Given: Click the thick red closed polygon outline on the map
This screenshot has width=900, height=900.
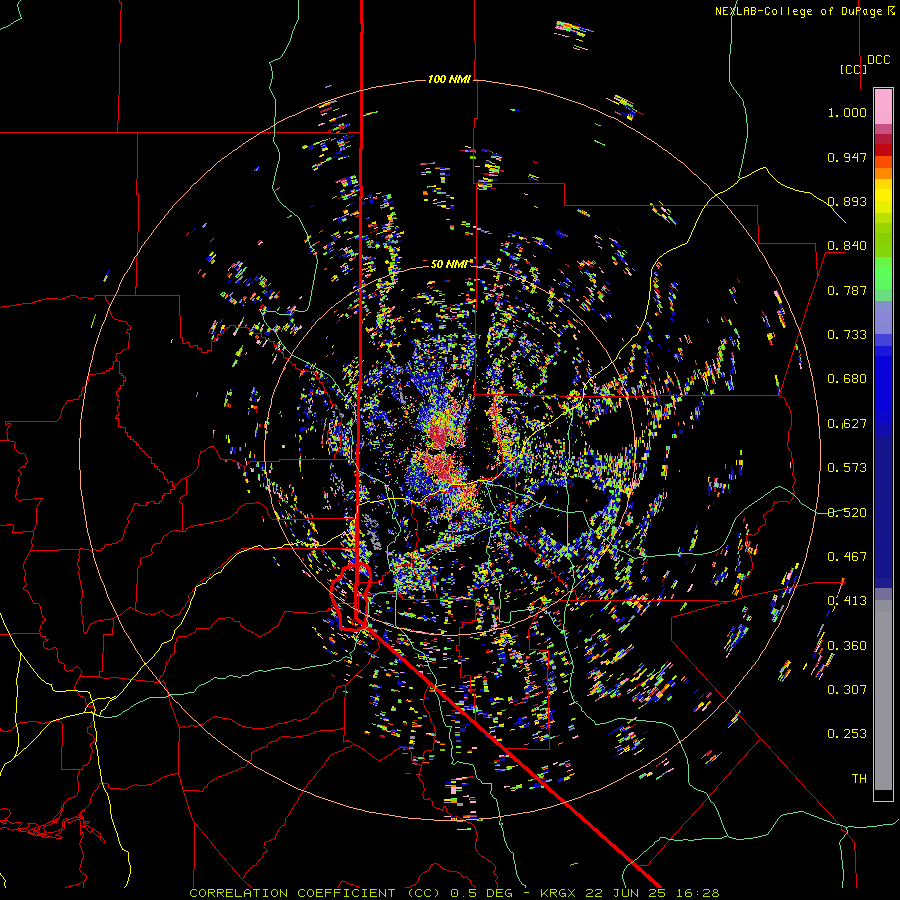Looking at the screenshot, I should (x=351, y=597).
